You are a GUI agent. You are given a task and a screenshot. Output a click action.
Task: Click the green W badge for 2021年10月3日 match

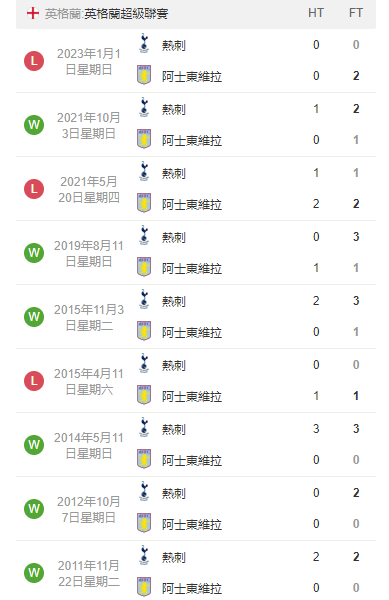pos(34,125)
